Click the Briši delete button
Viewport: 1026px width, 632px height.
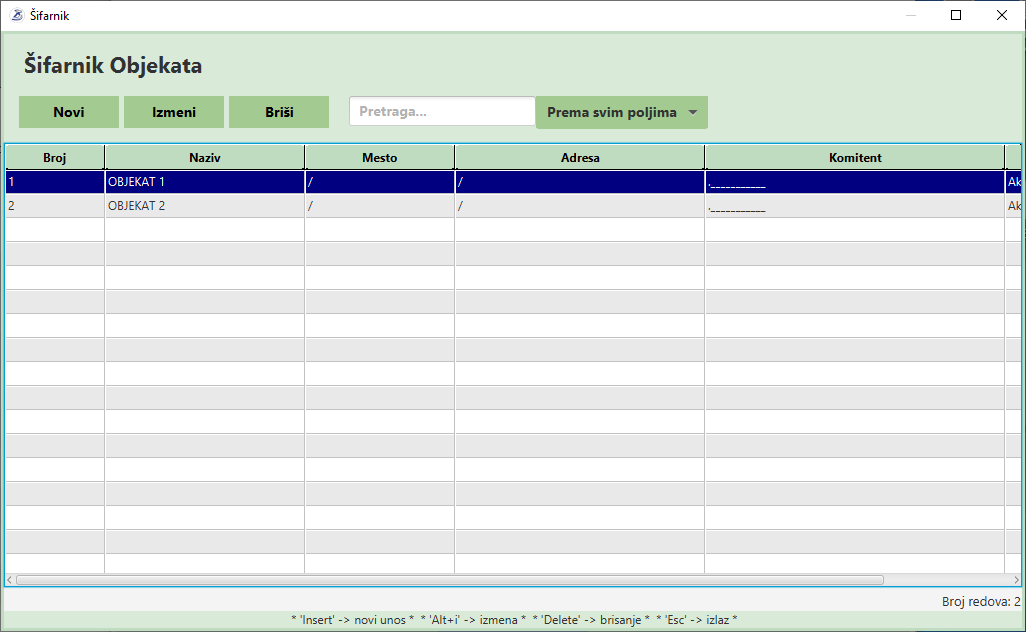(279, 112)
